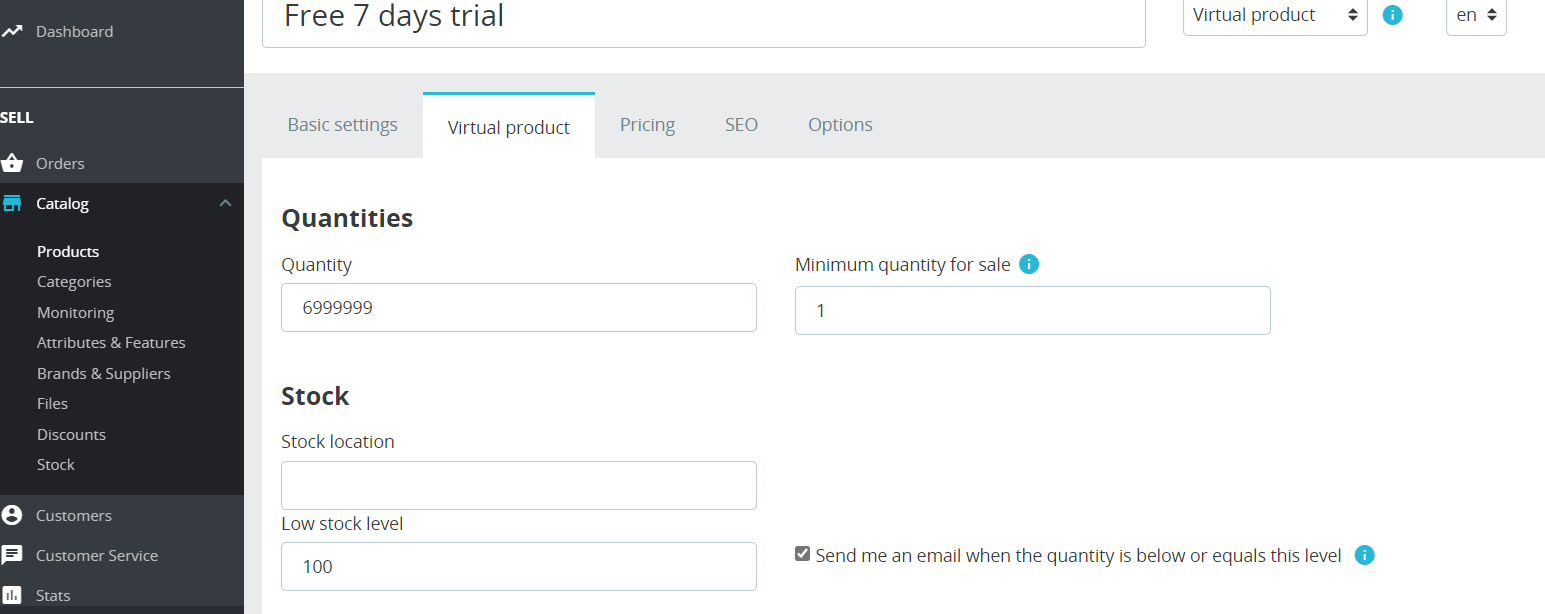The width and height of the screenshot is (1545, 614).
Task: Click the Dashboard trend icon
Action: pos(12,31)
